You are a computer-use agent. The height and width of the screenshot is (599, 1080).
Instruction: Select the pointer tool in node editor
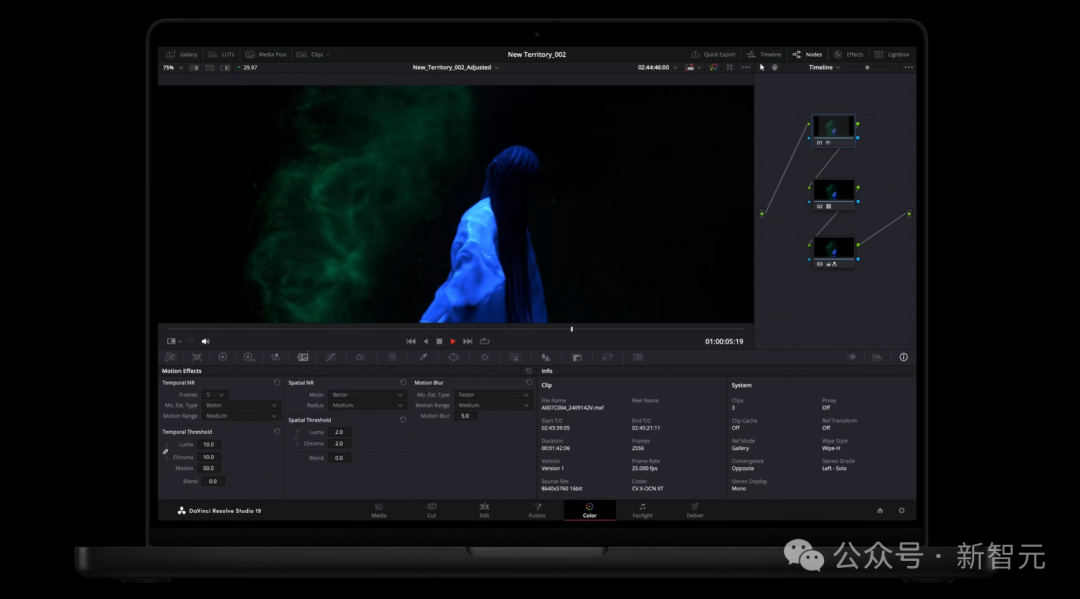click(x=762, y=67)
